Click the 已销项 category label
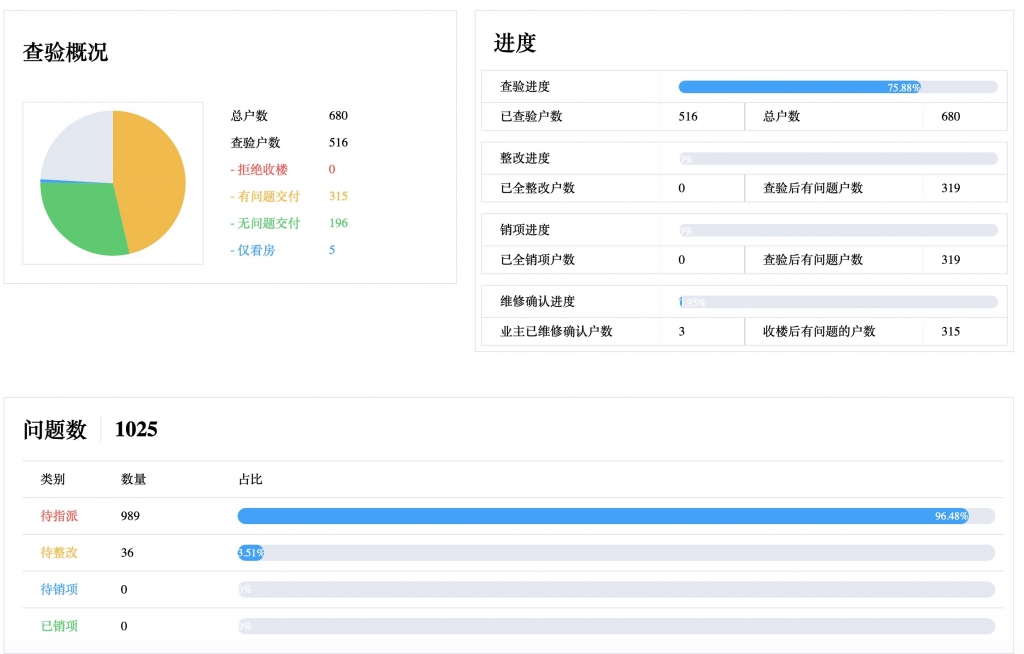 click(59, 625)
